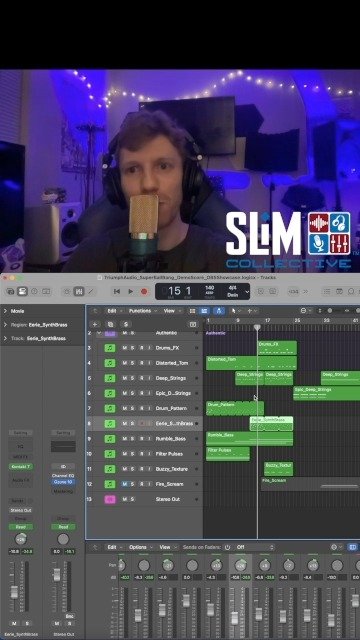Image resolution: width=360 pixels, height=640 pixels.
Task: Toggle the Sends on Faders power button
Action: [x=227, y=547]
